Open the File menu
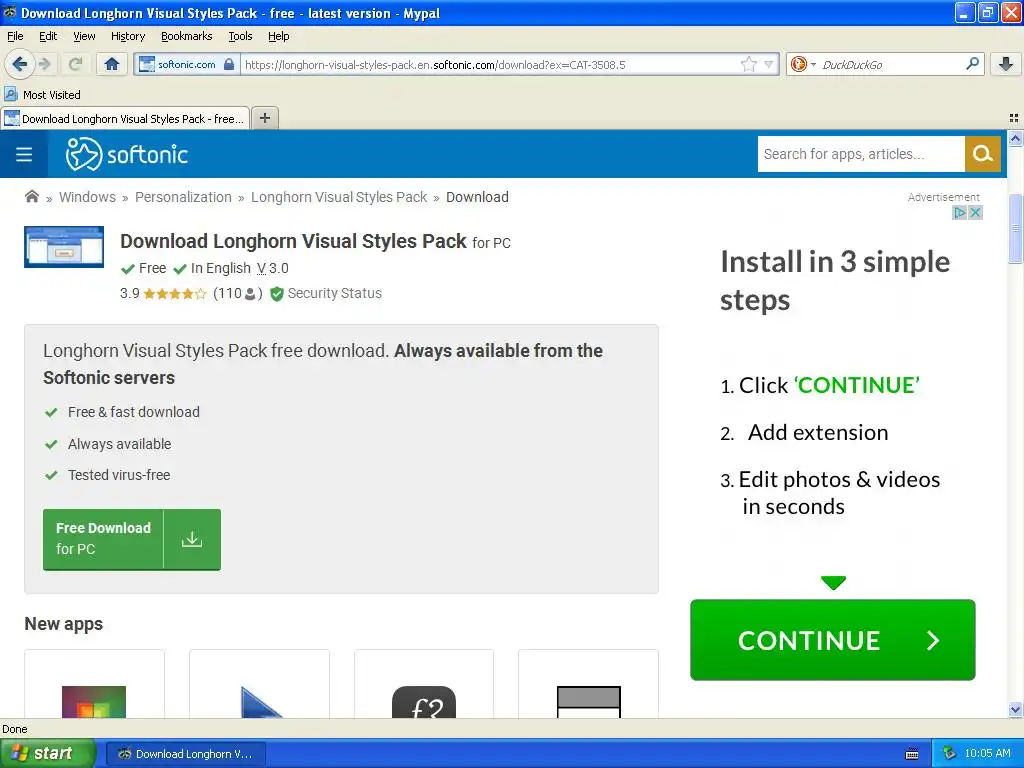This screenshot has height=768, width=1024. coord(15,36)
